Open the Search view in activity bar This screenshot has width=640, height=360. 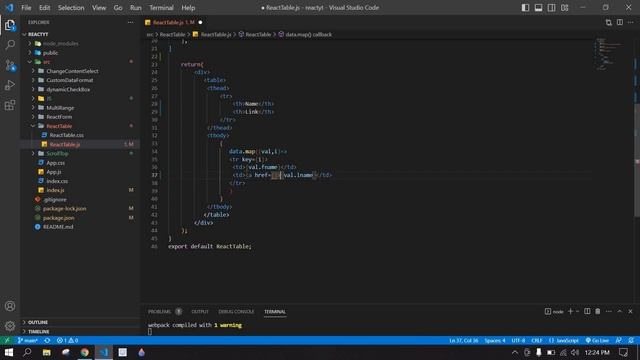point(10,45)
